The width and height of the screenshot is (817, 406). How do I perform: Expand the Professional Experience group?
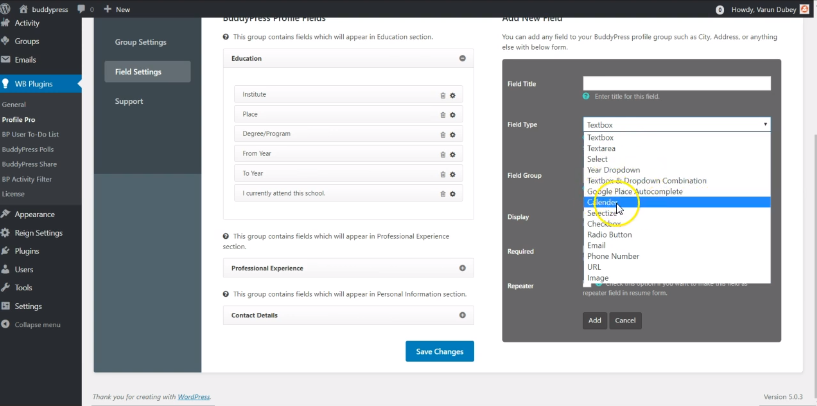click(x=462, y=268)
